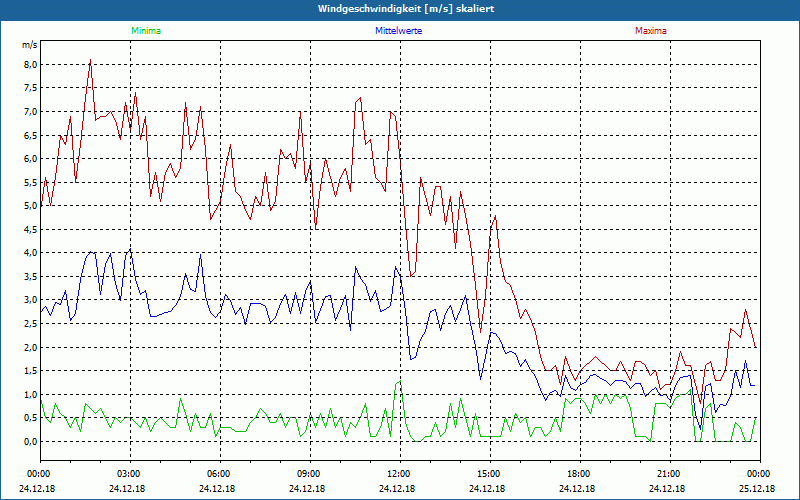Click the m/s unit label
Screen dimensions: 800x500
pos(30,45)
